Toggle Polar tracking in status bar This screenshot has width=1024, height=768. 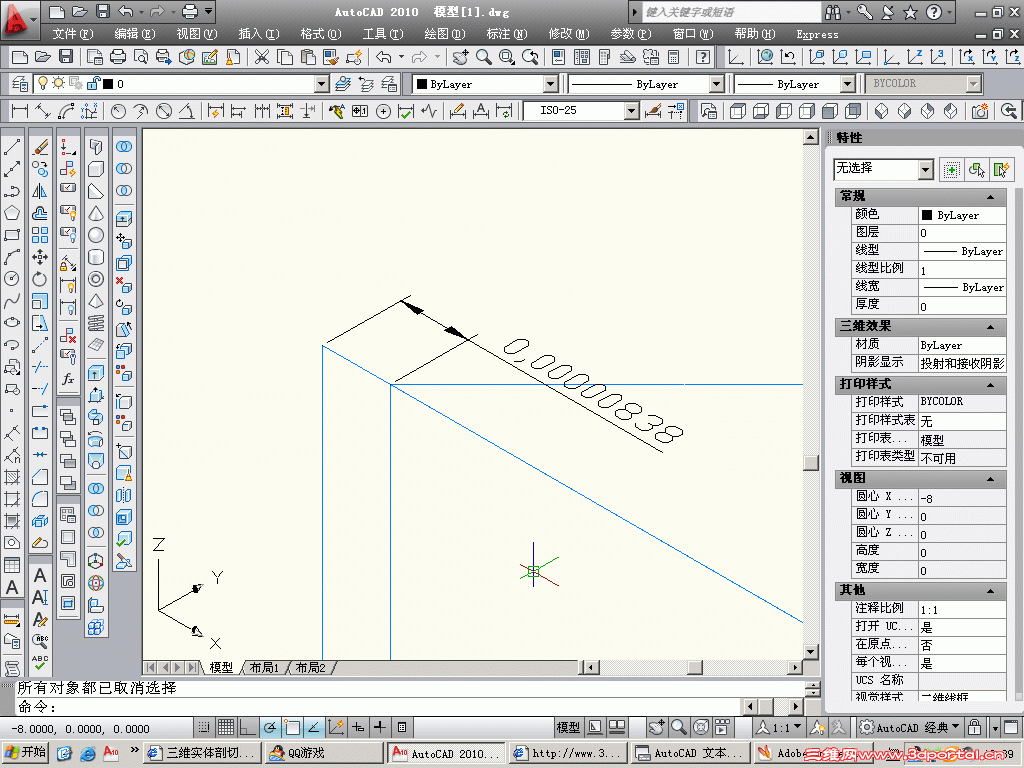pyautogui.click(x=270, y=727)
